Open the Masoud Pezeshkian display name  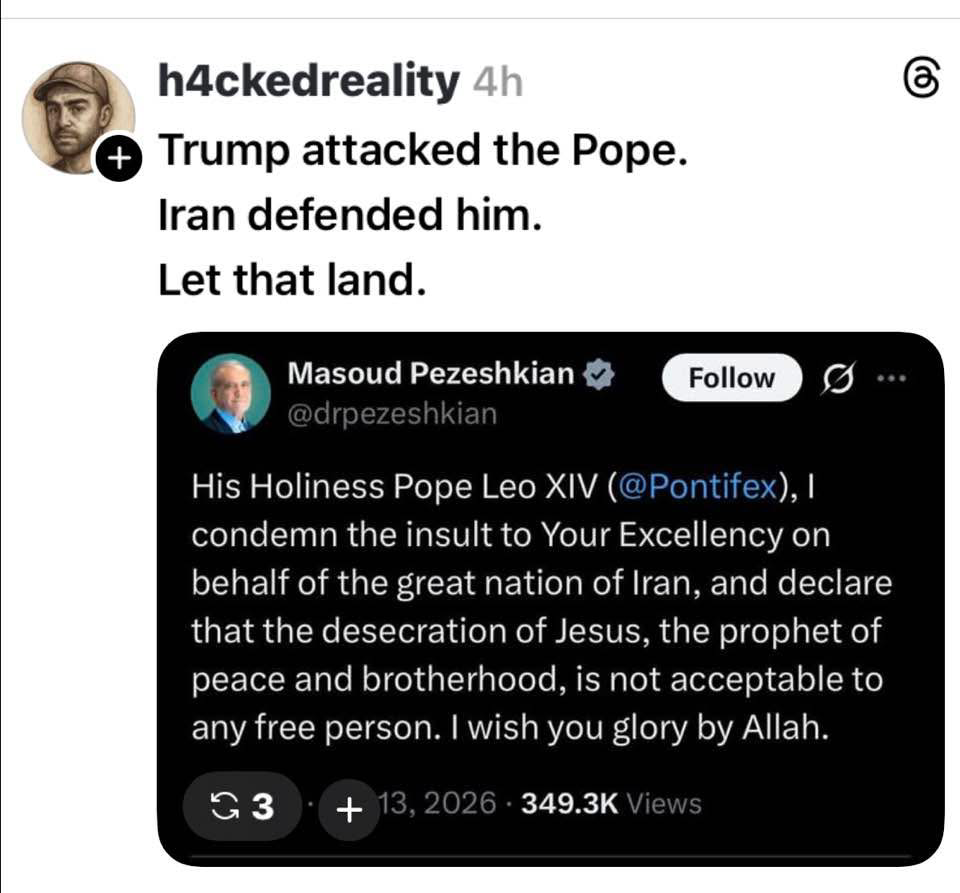(x=431, y=374)
